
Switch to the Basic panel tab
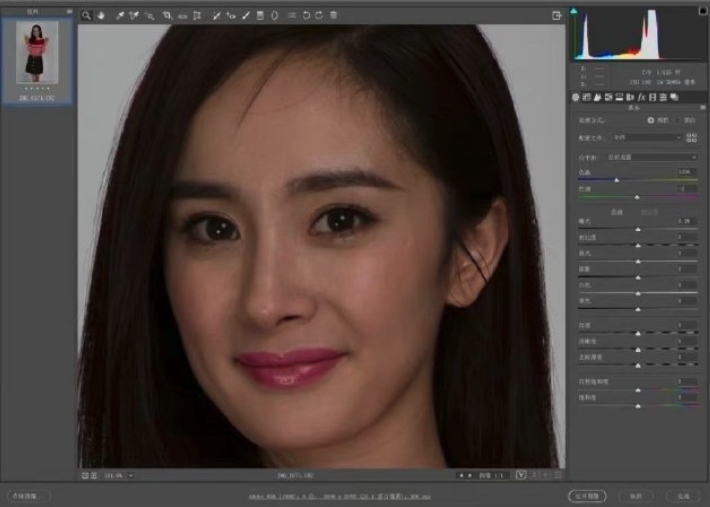click(576, 97)
